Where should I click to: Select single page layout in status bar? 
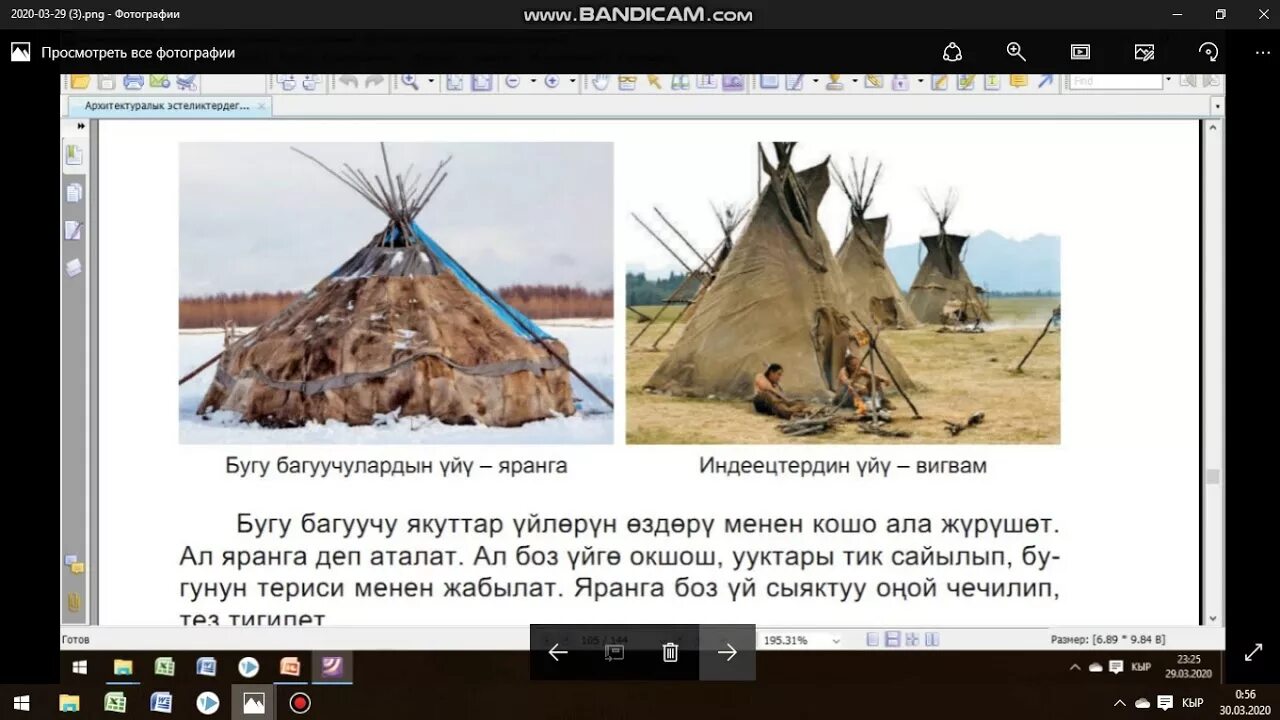pos(873,639)
